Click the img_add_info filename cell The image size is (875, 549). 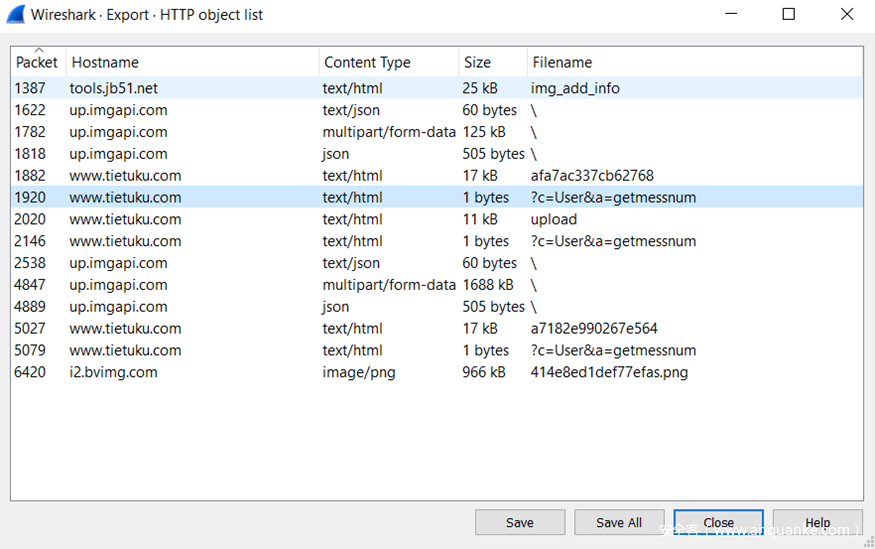(575, 88)
